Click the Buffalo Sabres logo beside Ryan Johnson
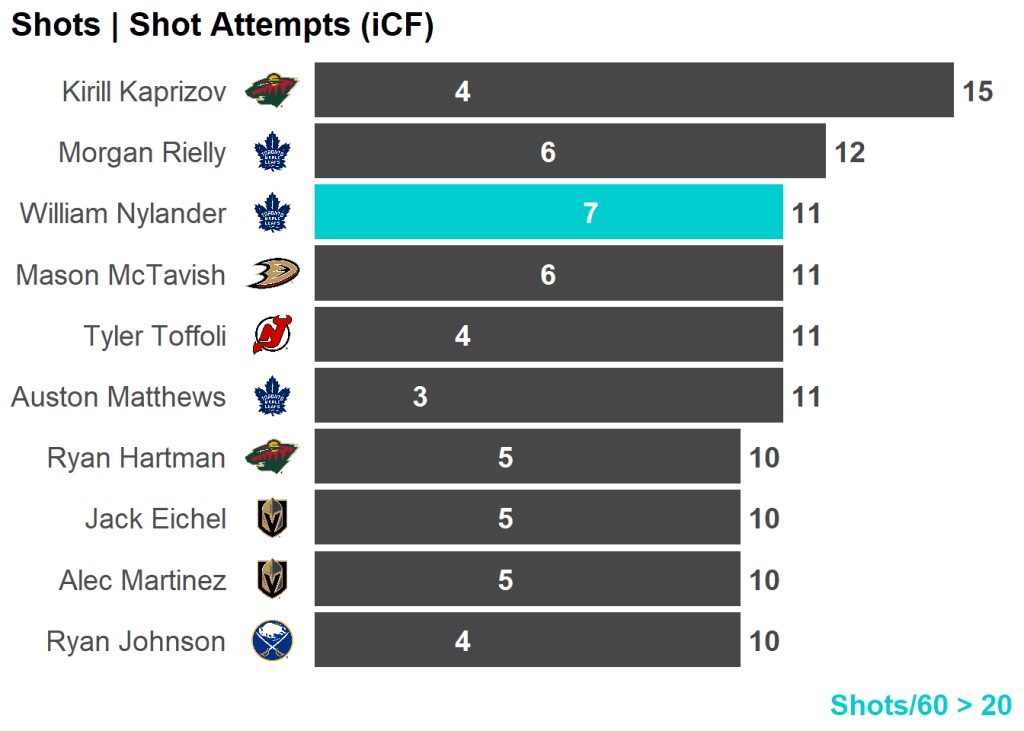The image size is (1024, 731). 271,641
